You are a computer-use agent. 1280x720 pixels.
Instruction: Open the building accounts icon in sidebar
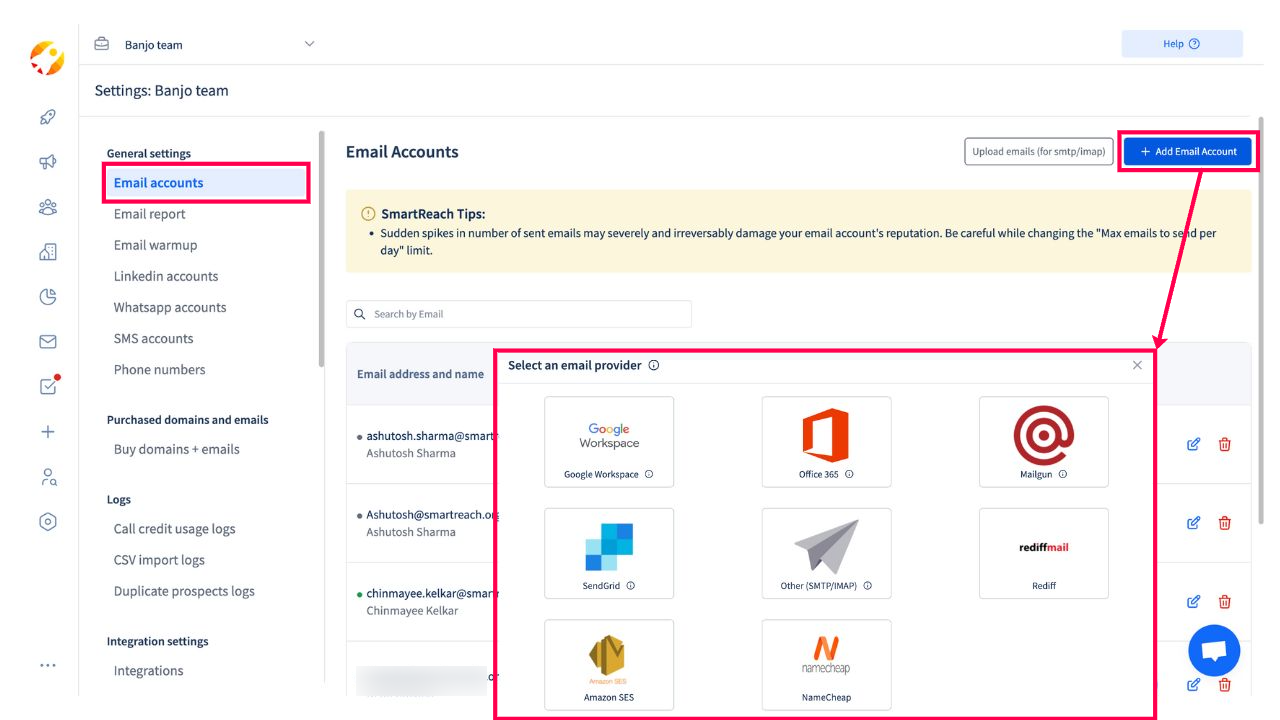47,252
